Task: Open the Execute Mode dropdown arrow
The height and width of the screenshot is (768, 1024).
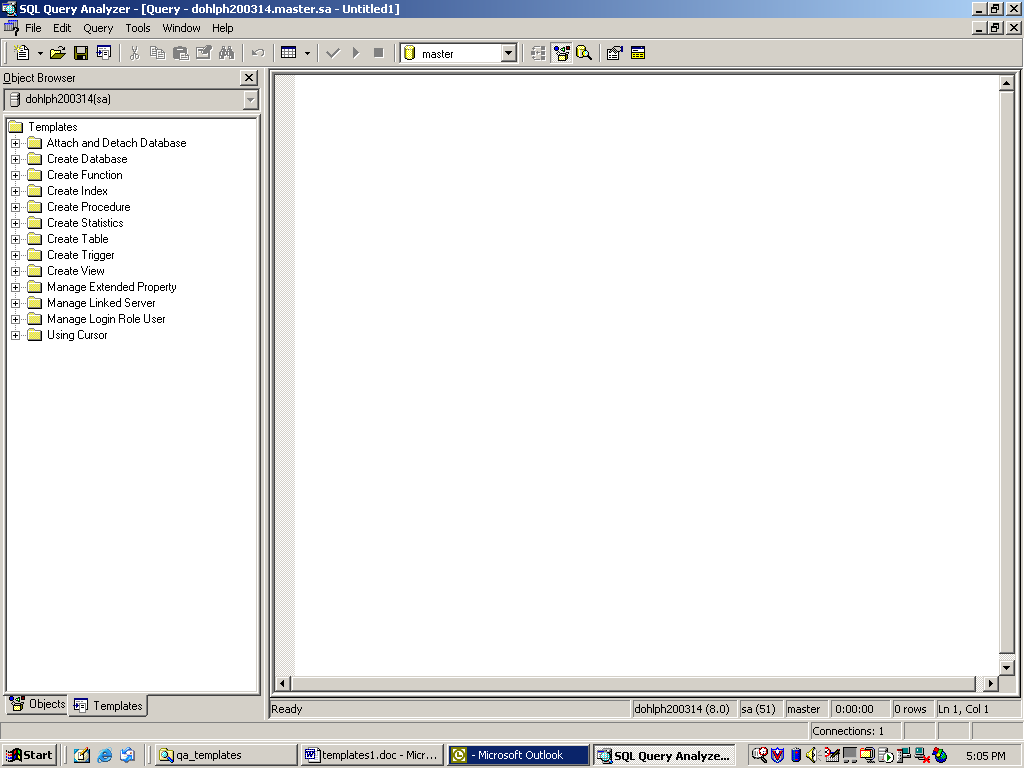Action: [307, 54]
